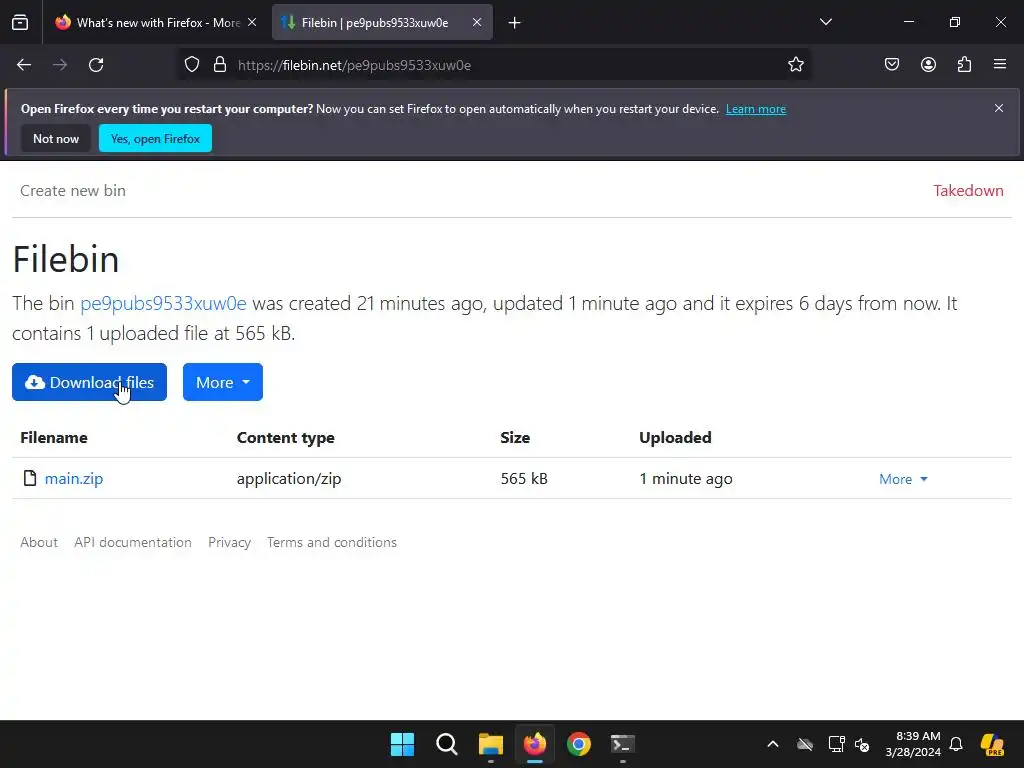Image resolution: width=1024 pixels, height=768 pixels.
Task: Expand the blue More dropdown button
Action: click(223, 382)
